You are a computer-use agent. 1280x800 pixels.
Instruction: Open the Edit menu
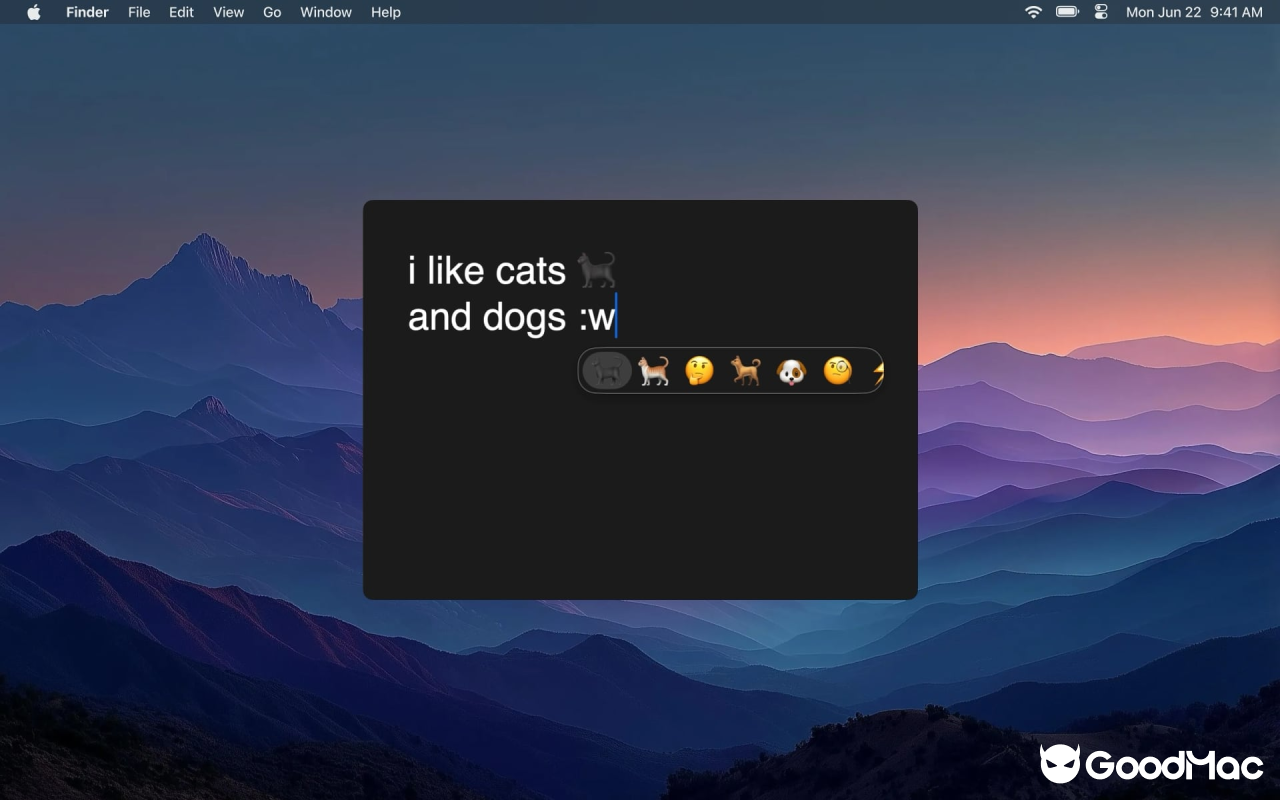point(181,12)
